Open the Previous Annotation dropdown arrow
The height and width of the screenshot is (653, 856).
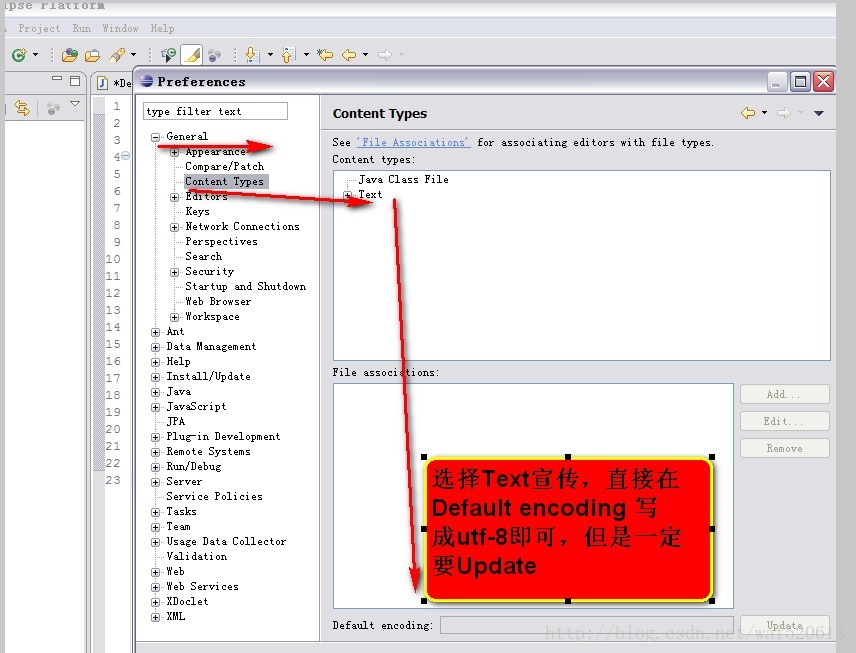pos(306,55)
